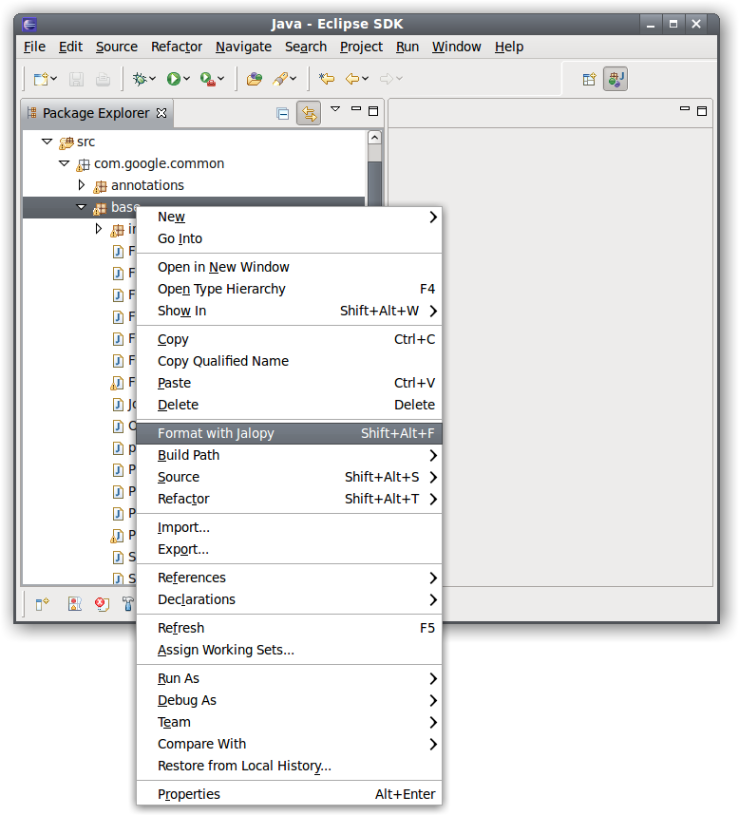The image size is (739, 815).
Task: Minimize the Package Explorer view
Action: (356, 109)
